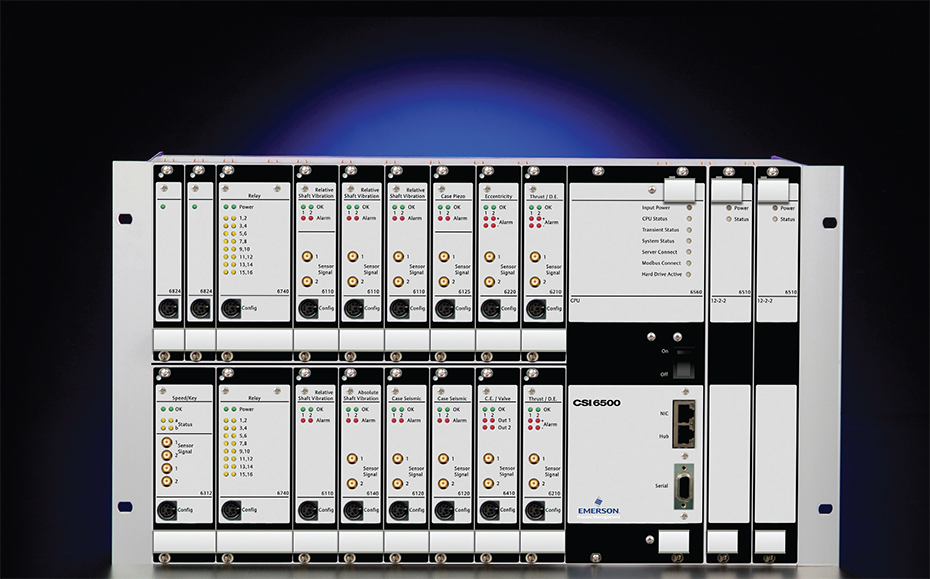Click the "Eccentricity" module title
Screen dimensions: 930x579
498,196
